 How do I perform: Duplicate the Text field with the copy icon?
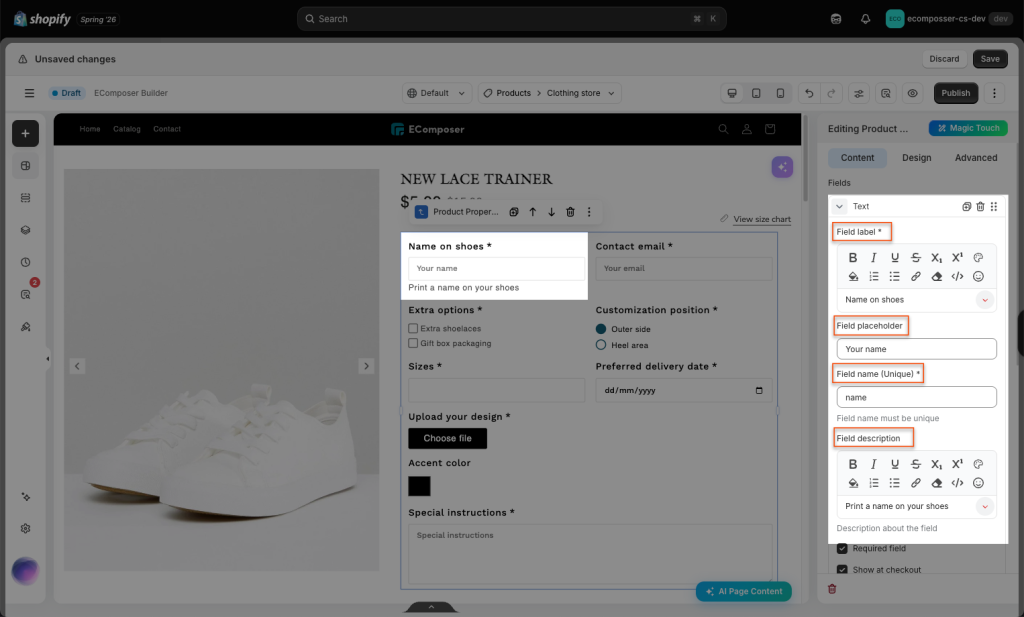967,206
